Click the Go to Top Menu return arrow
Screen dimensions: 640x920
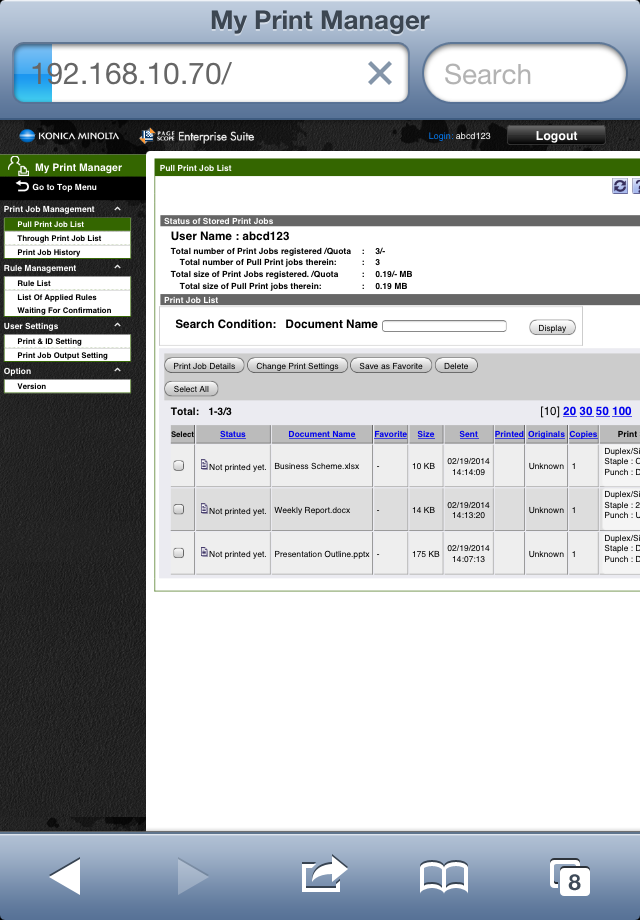coord(23,187)
